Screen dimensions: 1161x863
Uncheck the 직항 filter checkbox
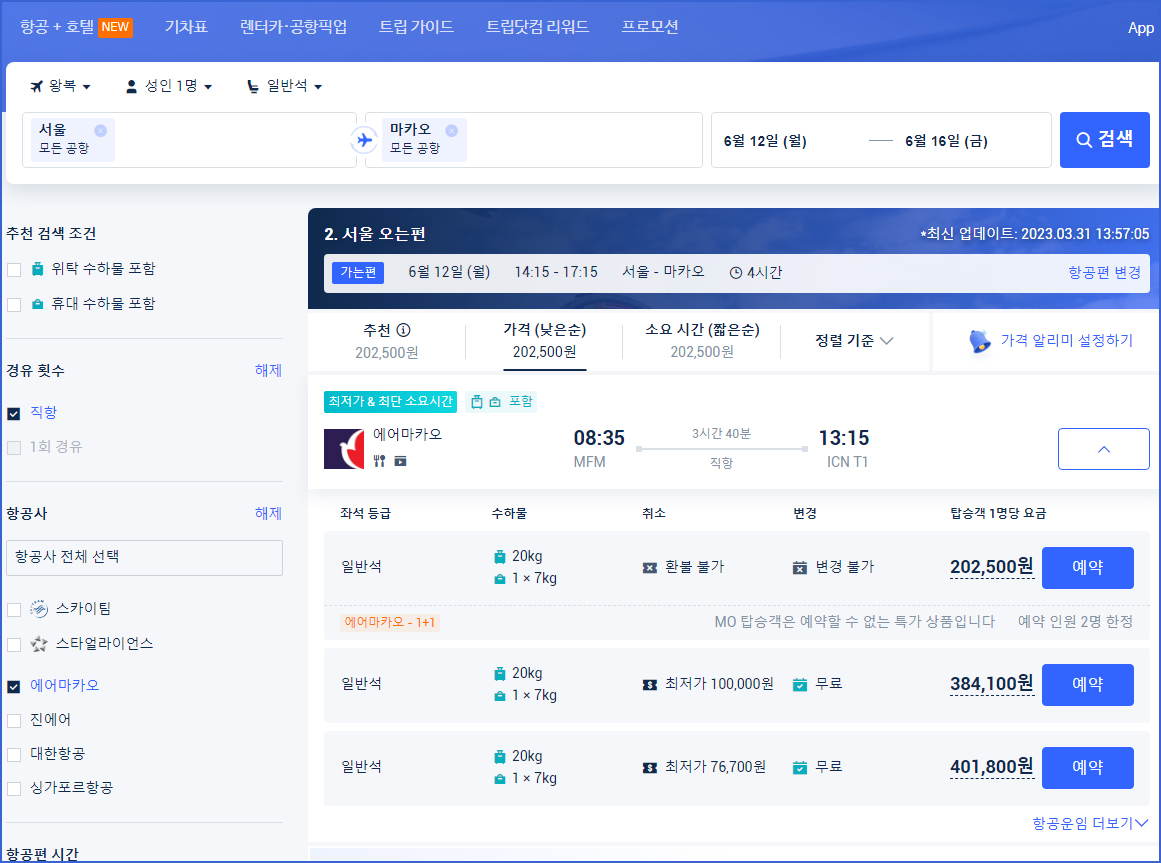(14, 413)
